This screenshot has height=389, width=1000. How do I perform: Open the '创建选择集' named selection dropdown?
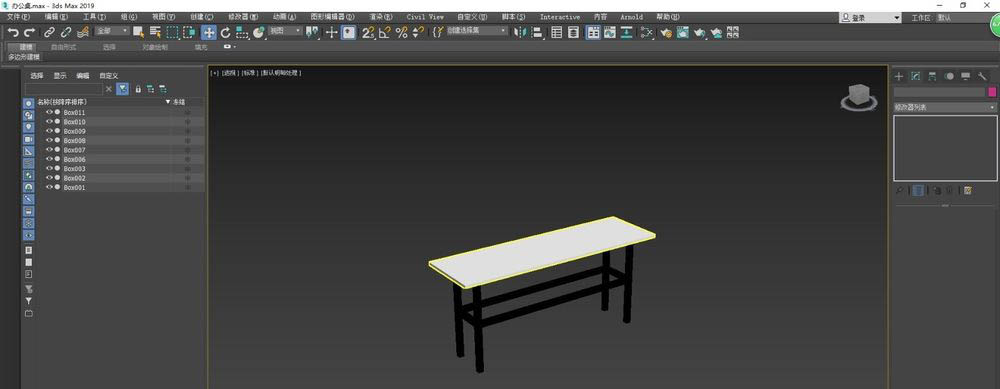pyautogui.click(x=476, y=31)
